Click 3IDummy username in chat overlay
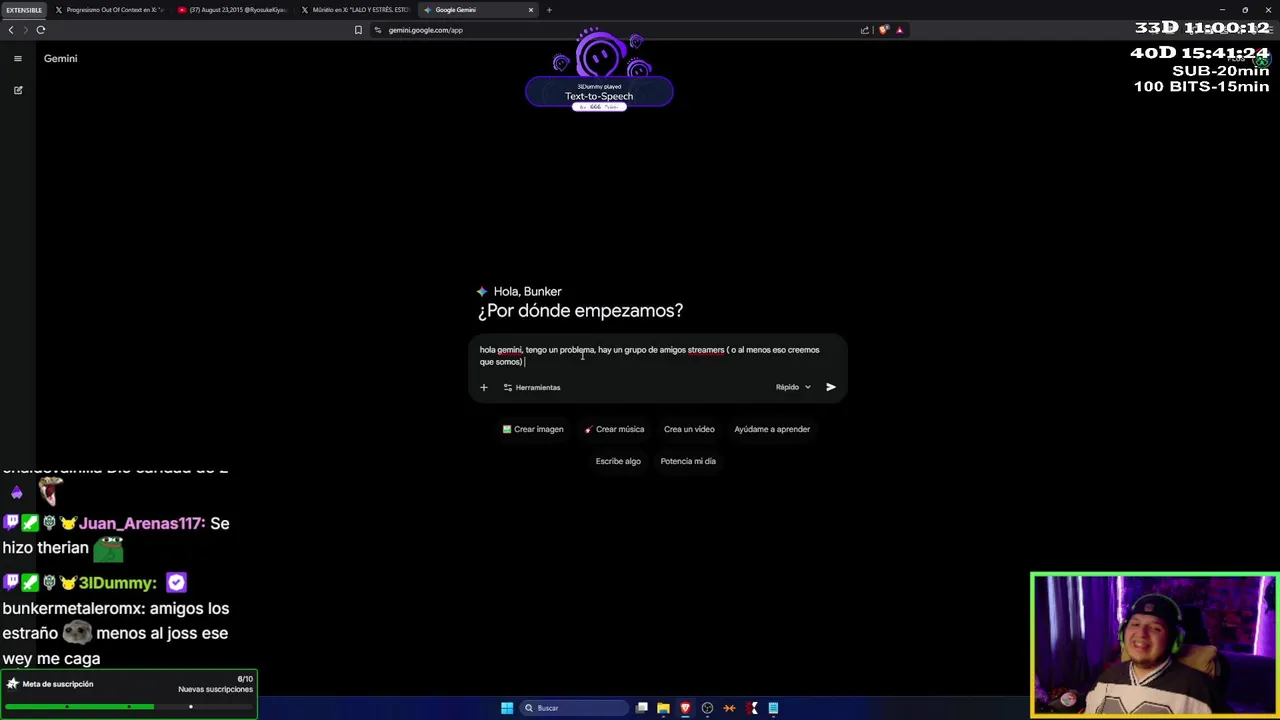The image size is (1280, 720). pyautogui.click(x=117, y=583)
